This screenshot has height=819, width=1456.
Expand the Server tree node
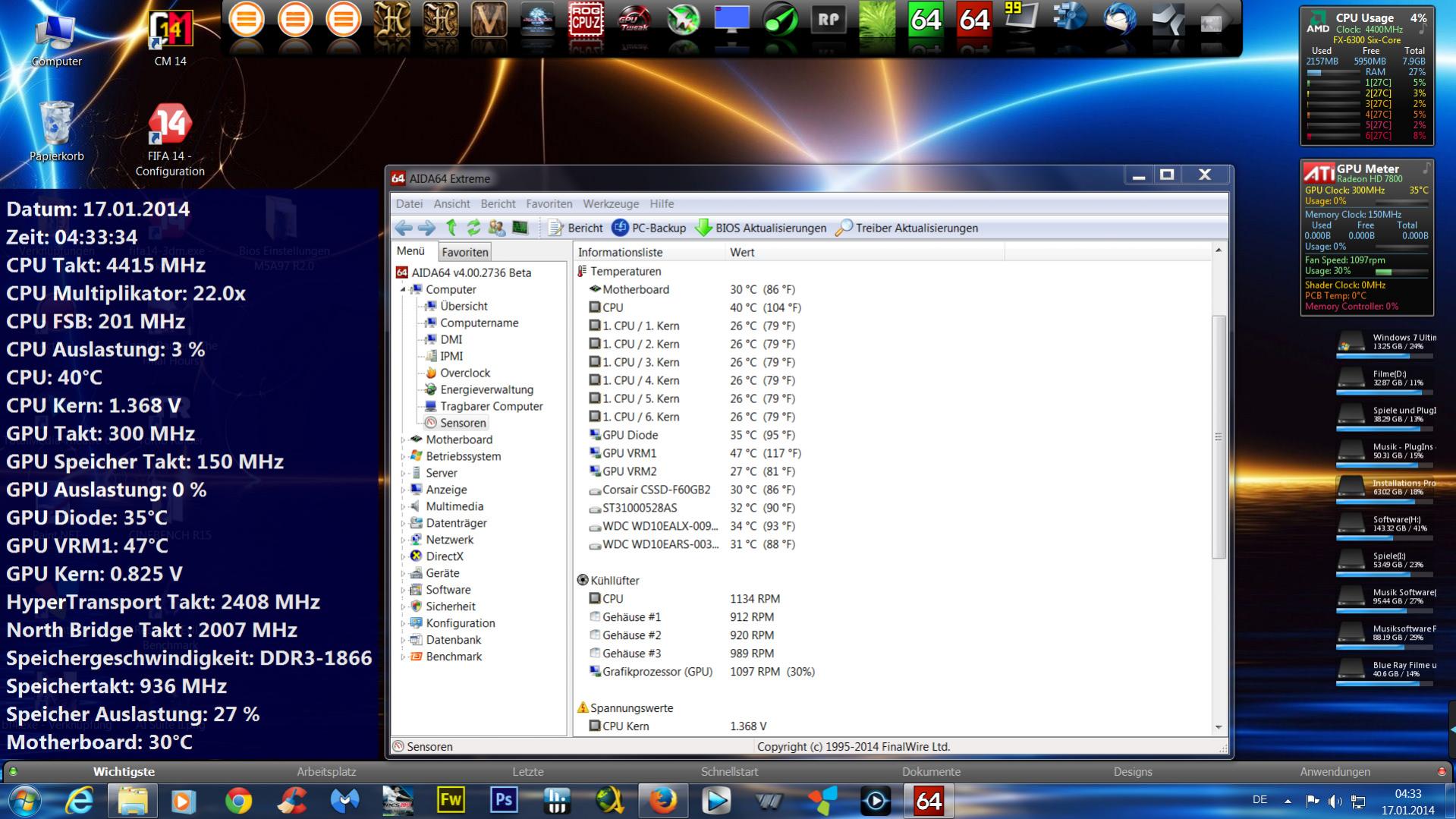click(x=404, y=473)
